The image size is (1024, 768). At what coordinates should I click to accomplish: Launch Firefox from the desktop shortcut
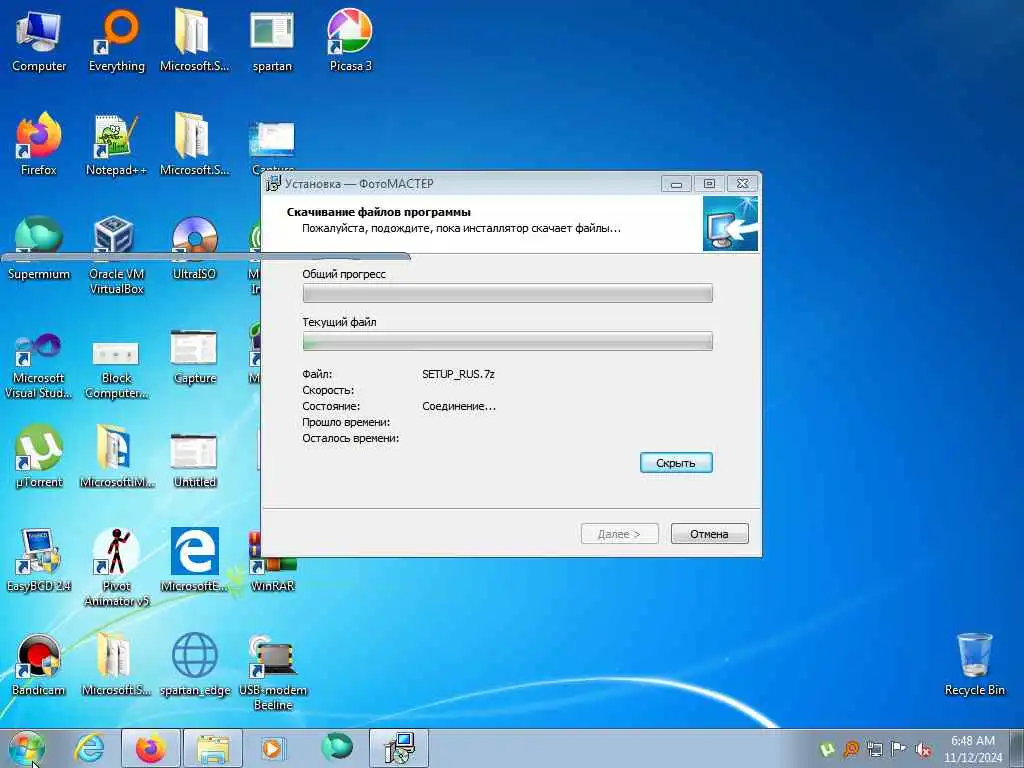click(x=39, y=145)
